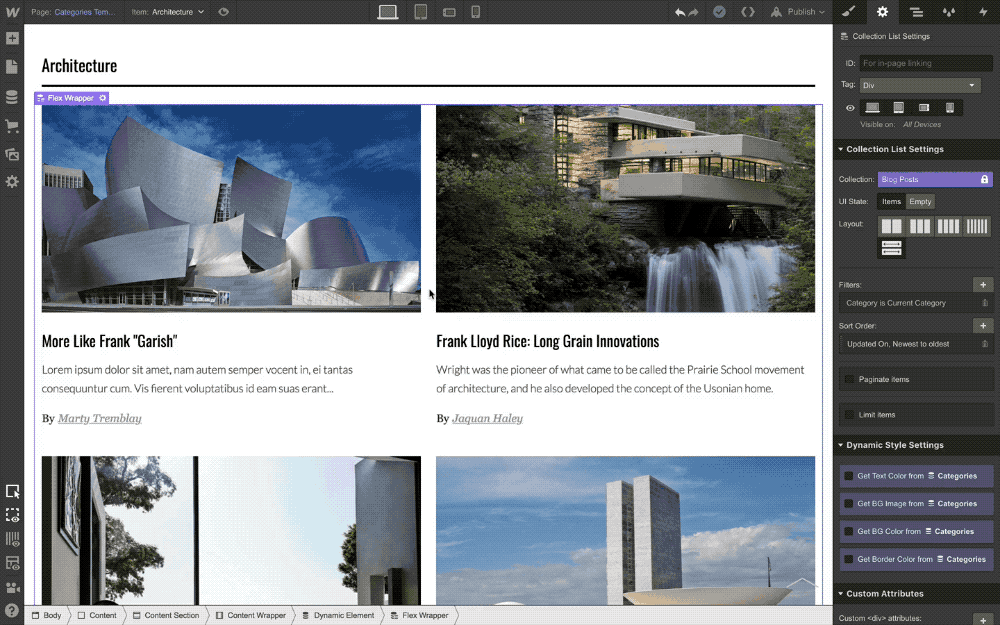
Task: Open video tutorials icon in sidebar
Action: [x=12, y=587]
